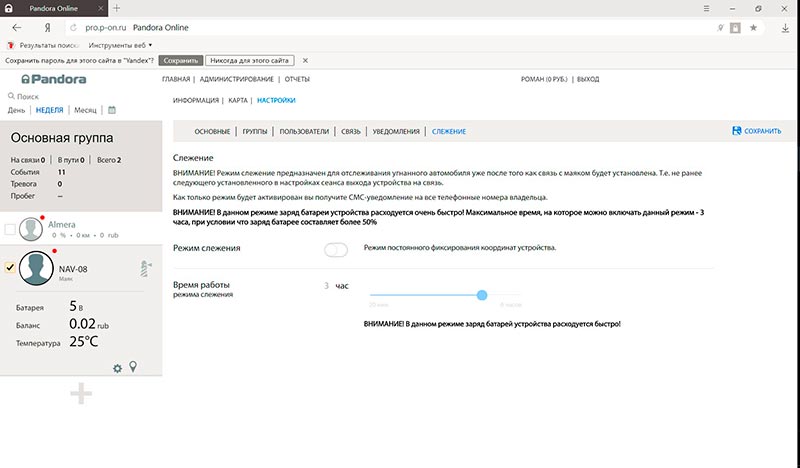Open the Администрирование menu item
The image size is (800, 468).
[239, 79]
